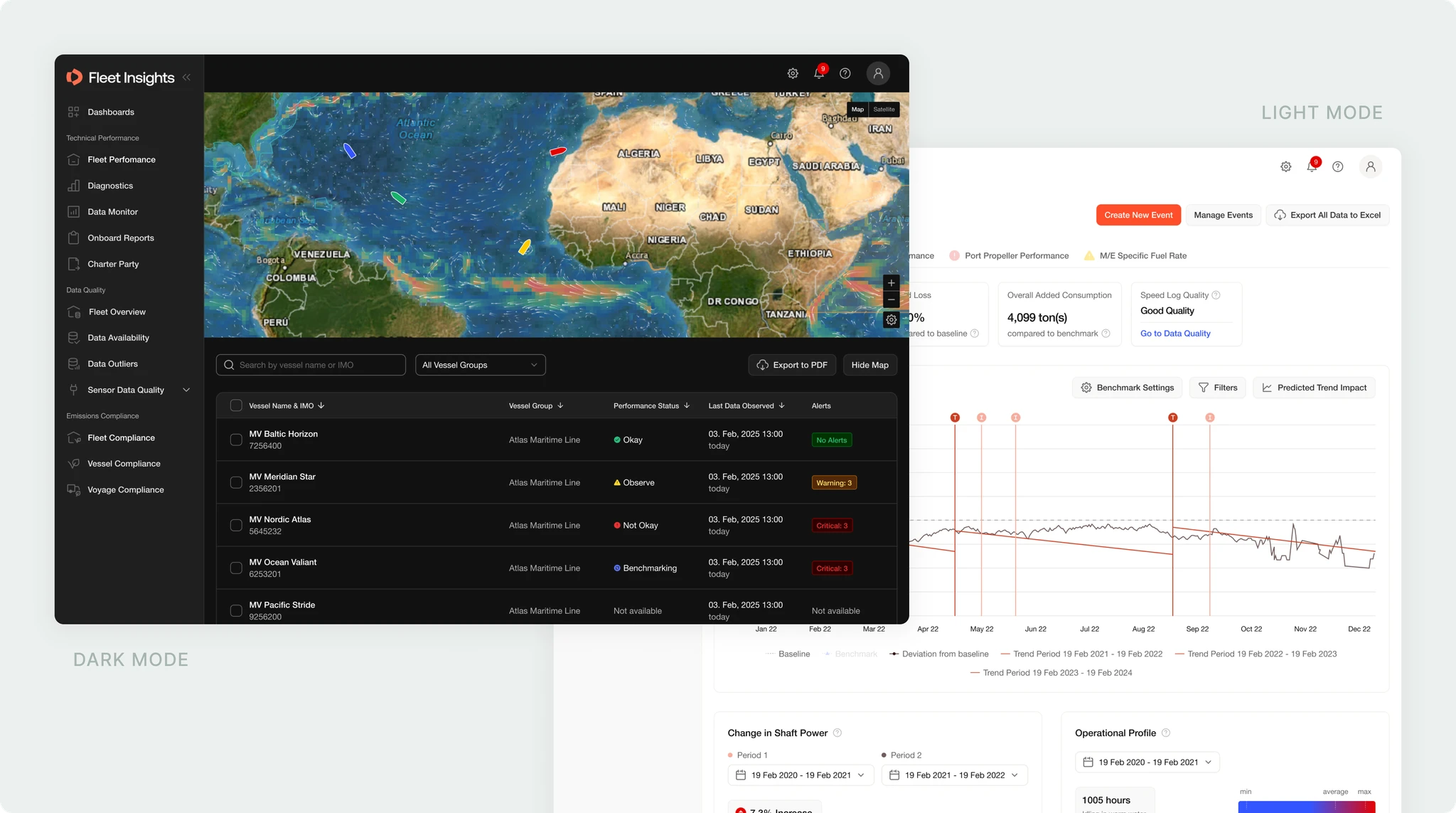The height and width of the screenshot is (813, 1456).
Task: Click Export All Data to Excel
Action: point(1327,215)
